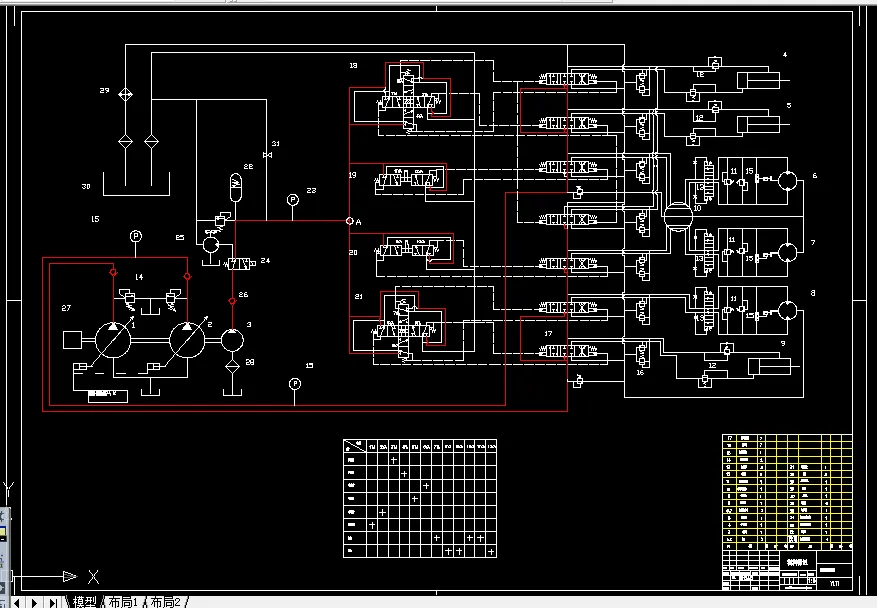This screenshot has width=877, height=608.
Task: Select pressure gauge P at bottom center
Action: 295,384
